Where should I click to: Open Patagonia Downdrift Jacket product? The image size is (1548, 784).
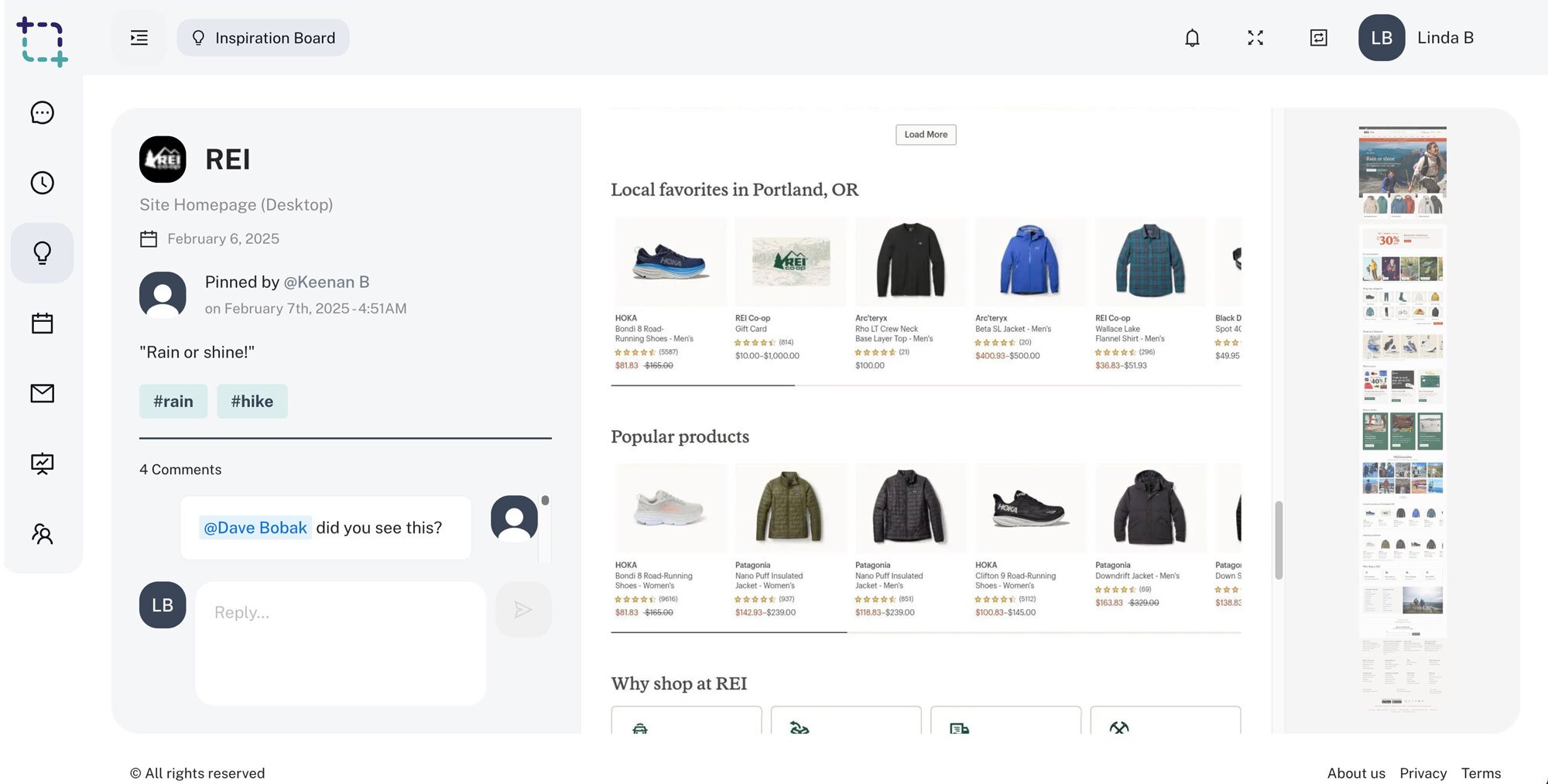click(x=1150, y=536)
